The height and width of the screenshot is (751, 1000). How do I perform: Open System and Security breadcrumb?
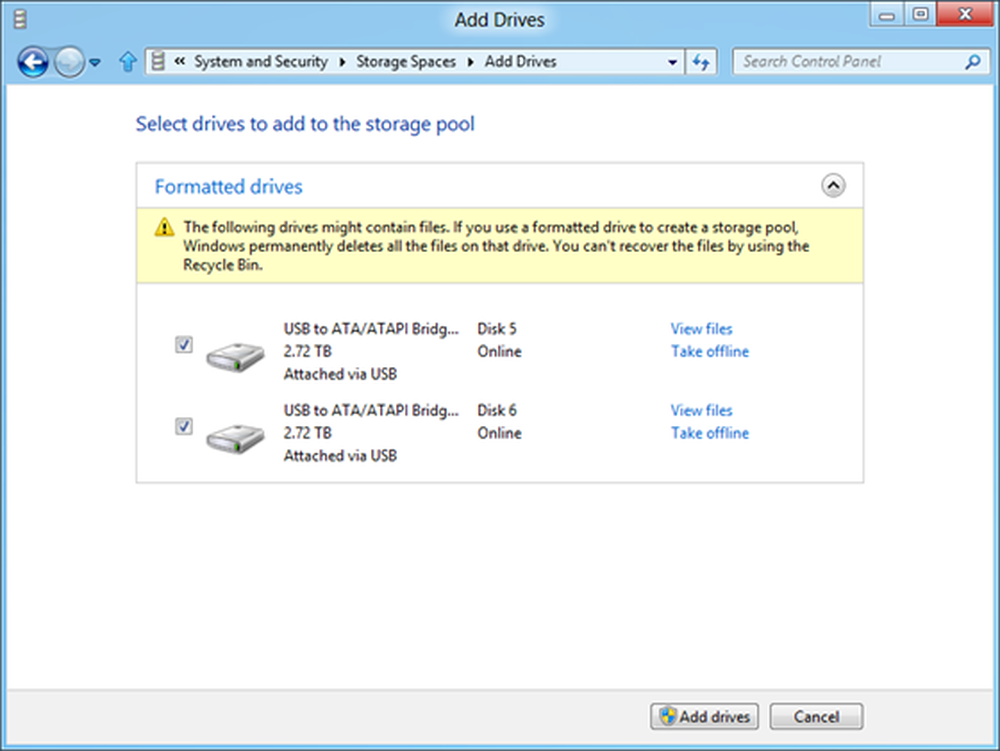(x=260, y=62)
